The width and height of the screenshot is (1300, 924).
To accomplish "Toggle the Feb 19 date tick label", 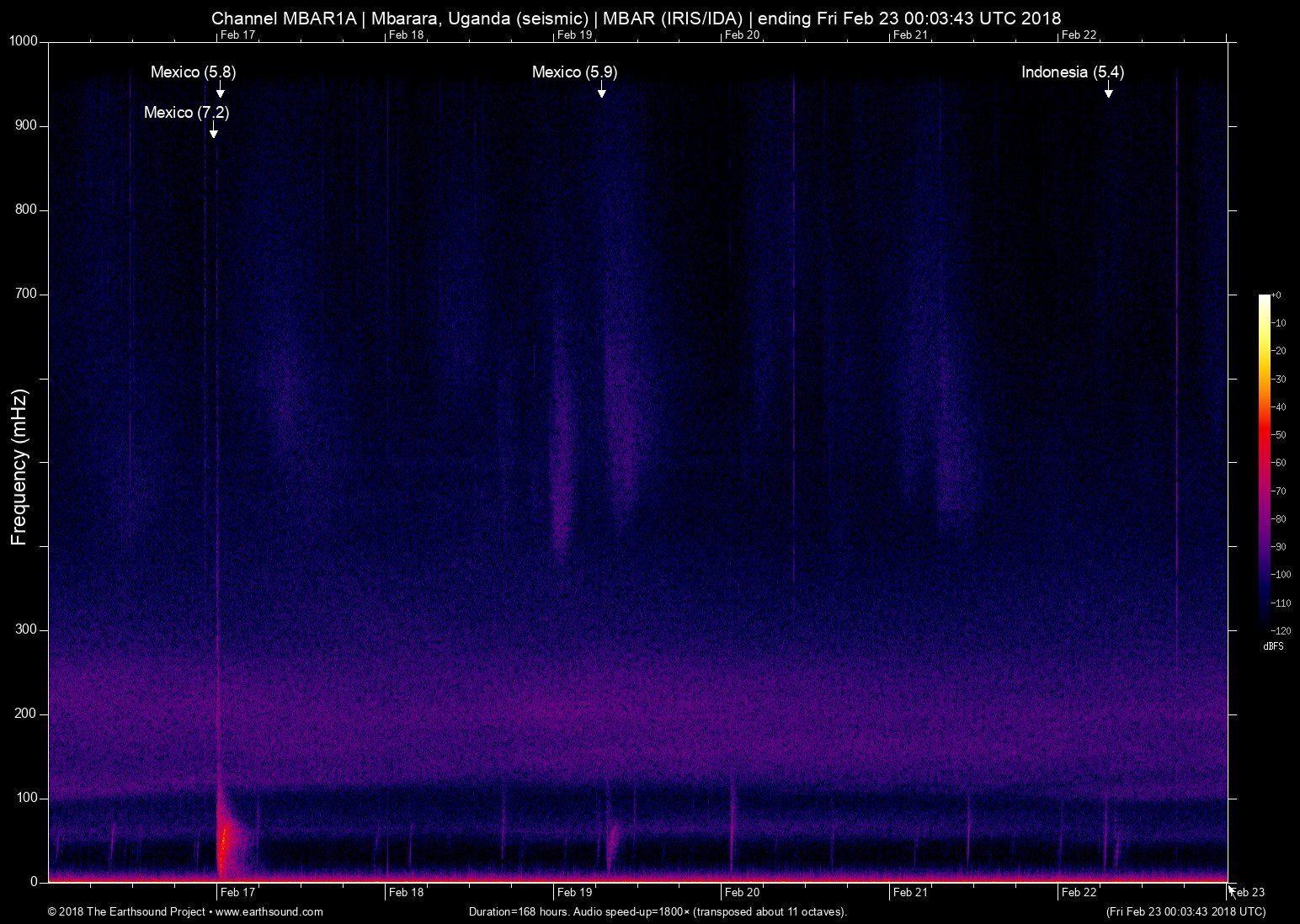I will [574, 893].
